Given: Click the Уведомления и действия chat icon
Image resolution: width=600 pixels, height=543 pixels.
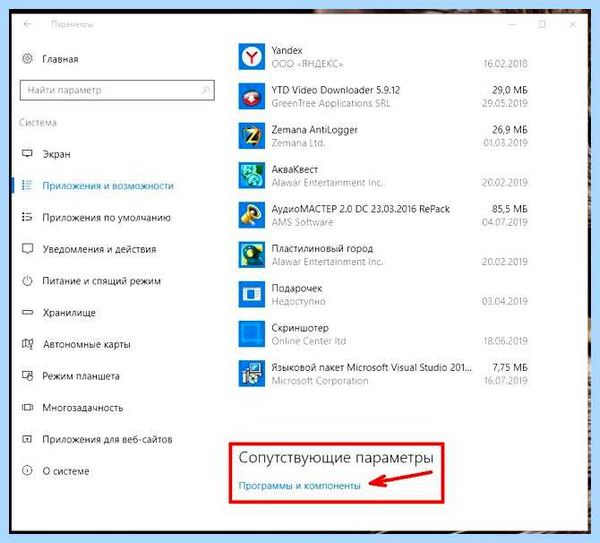Looking at the screenshot, I should 27,249.
